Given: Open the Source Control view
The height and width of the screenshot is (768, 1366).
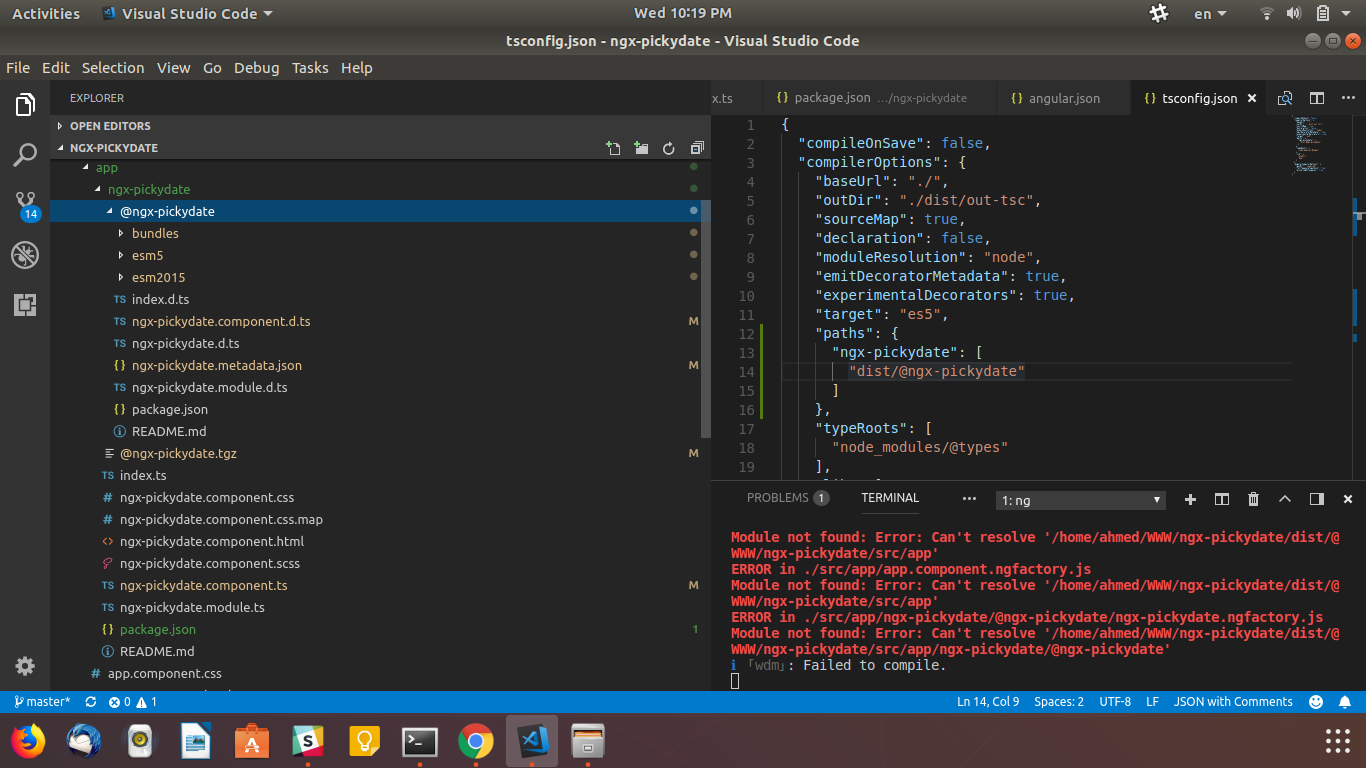Looking at the screenshot, I should 25,205.
